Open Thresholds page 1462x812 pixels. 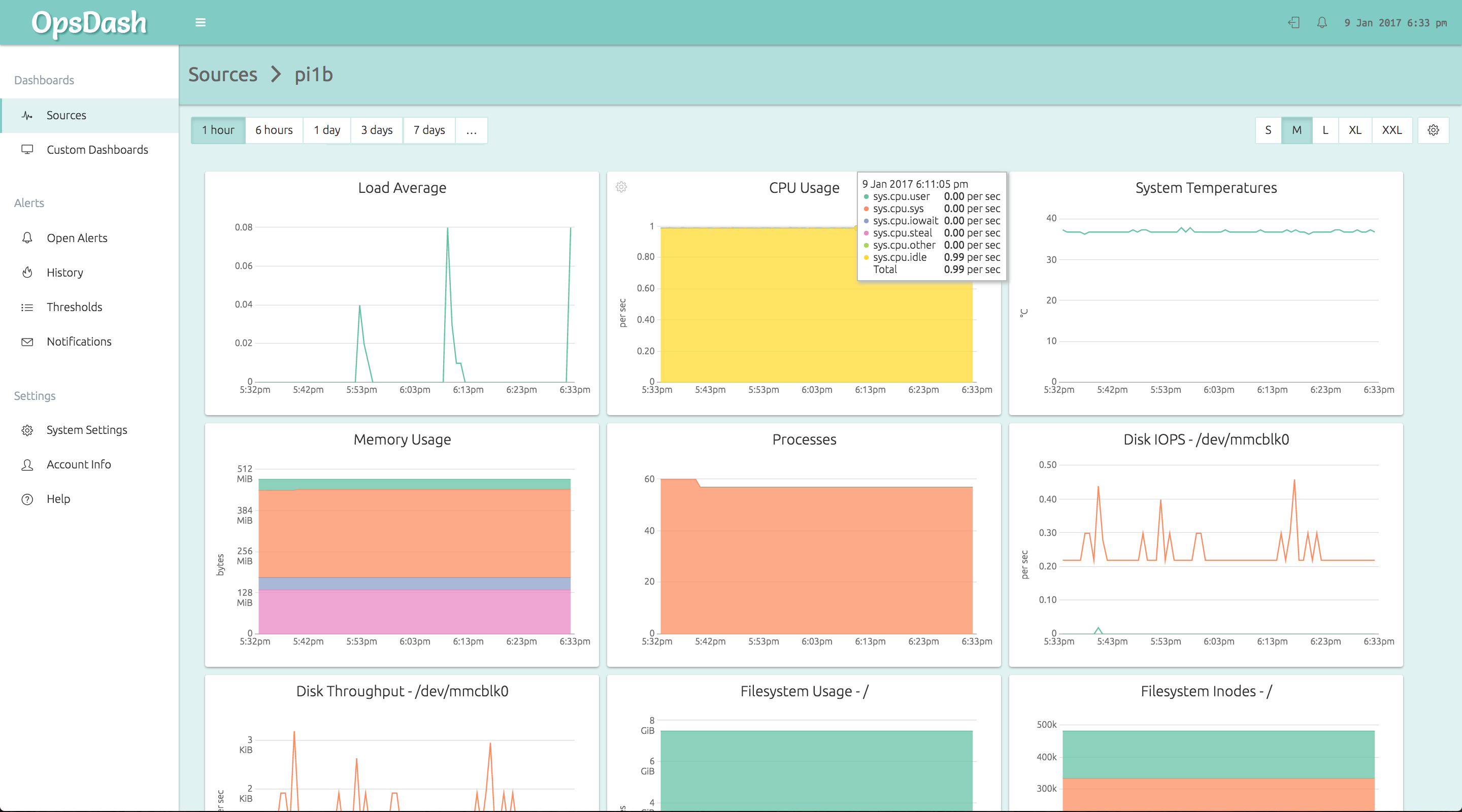[90, 307]
